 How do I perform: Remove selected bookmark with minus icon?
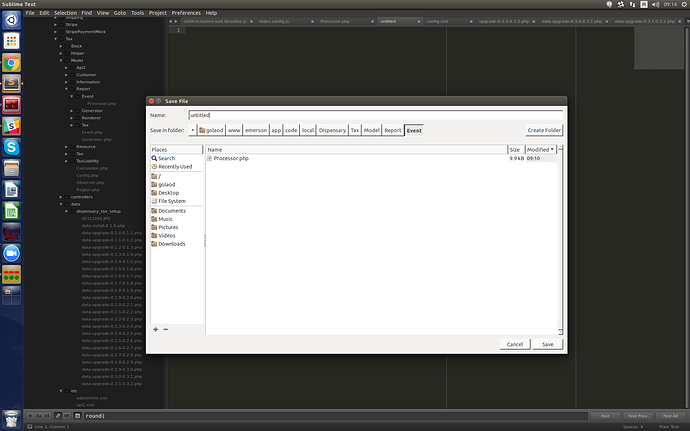[165, 329]
